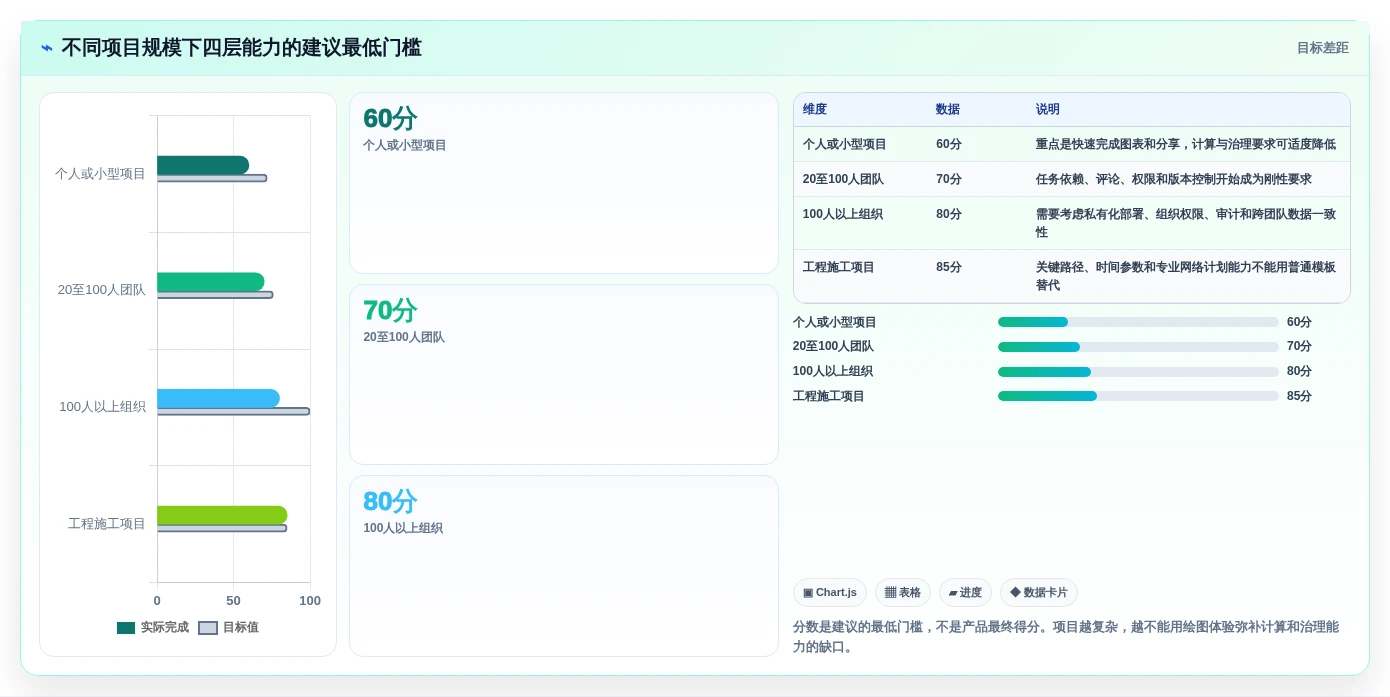Screen dimensions: 1390x697
Task: Open the 60分 data card
Action: coord(564,183)
